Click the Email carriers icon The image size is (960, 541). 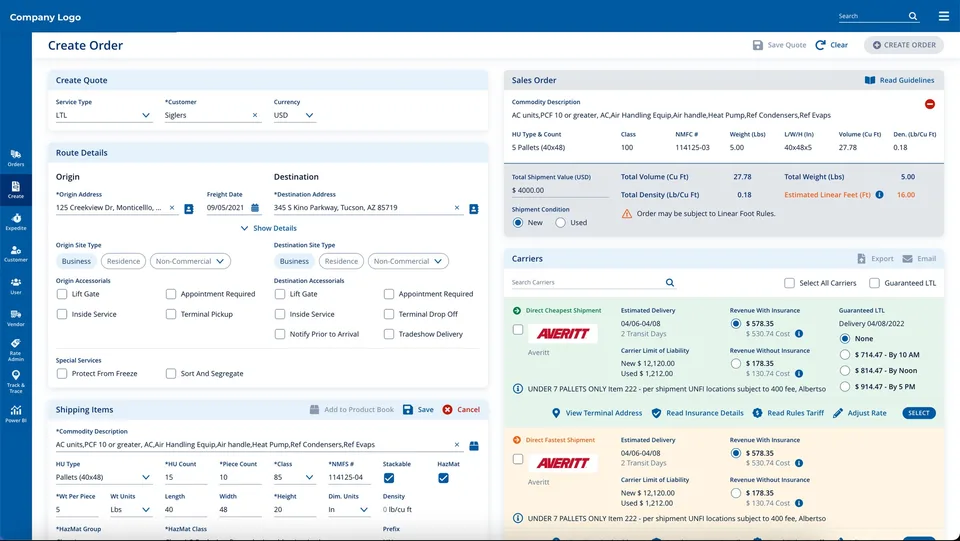pyautogui.click(x=907, y=258)
